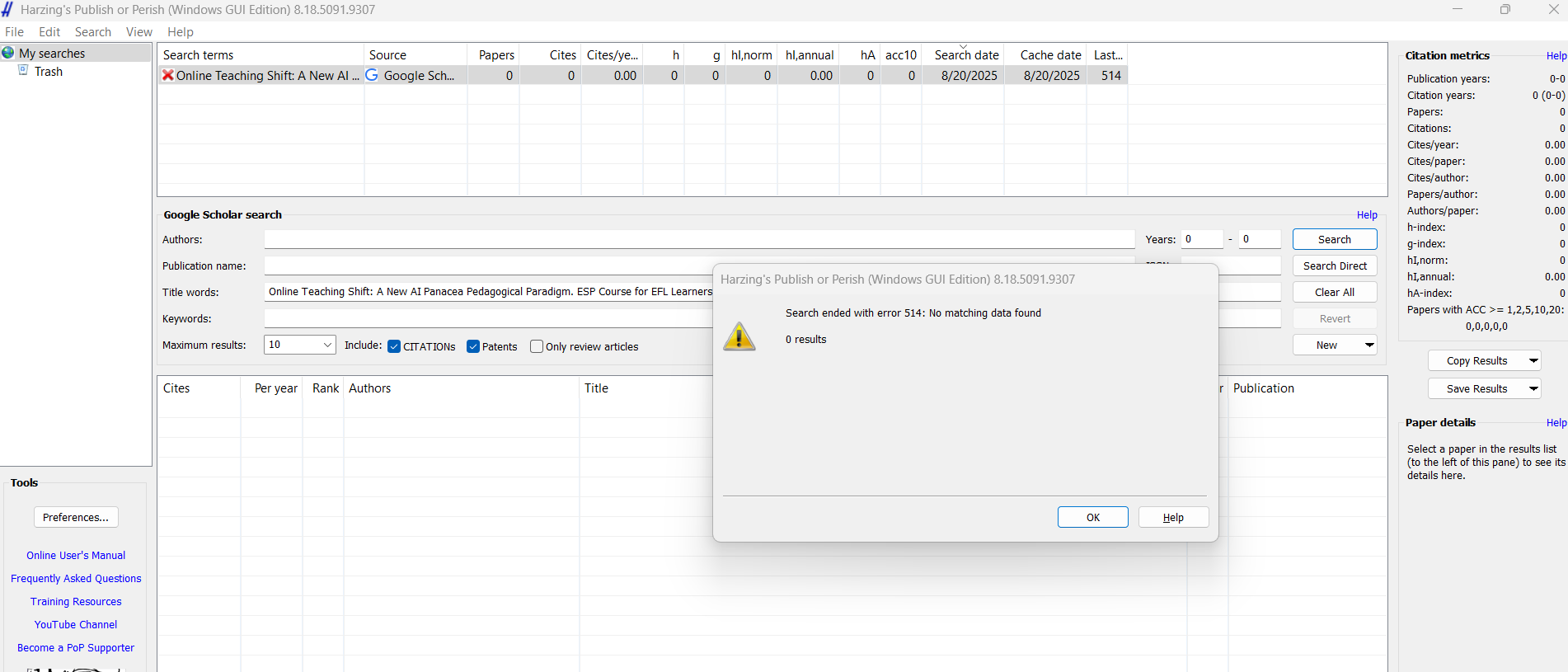This screenshot has width=1568, height=672.
Task: Click the warning triangle icon in the error dialog
Action: tap(739, 336)
